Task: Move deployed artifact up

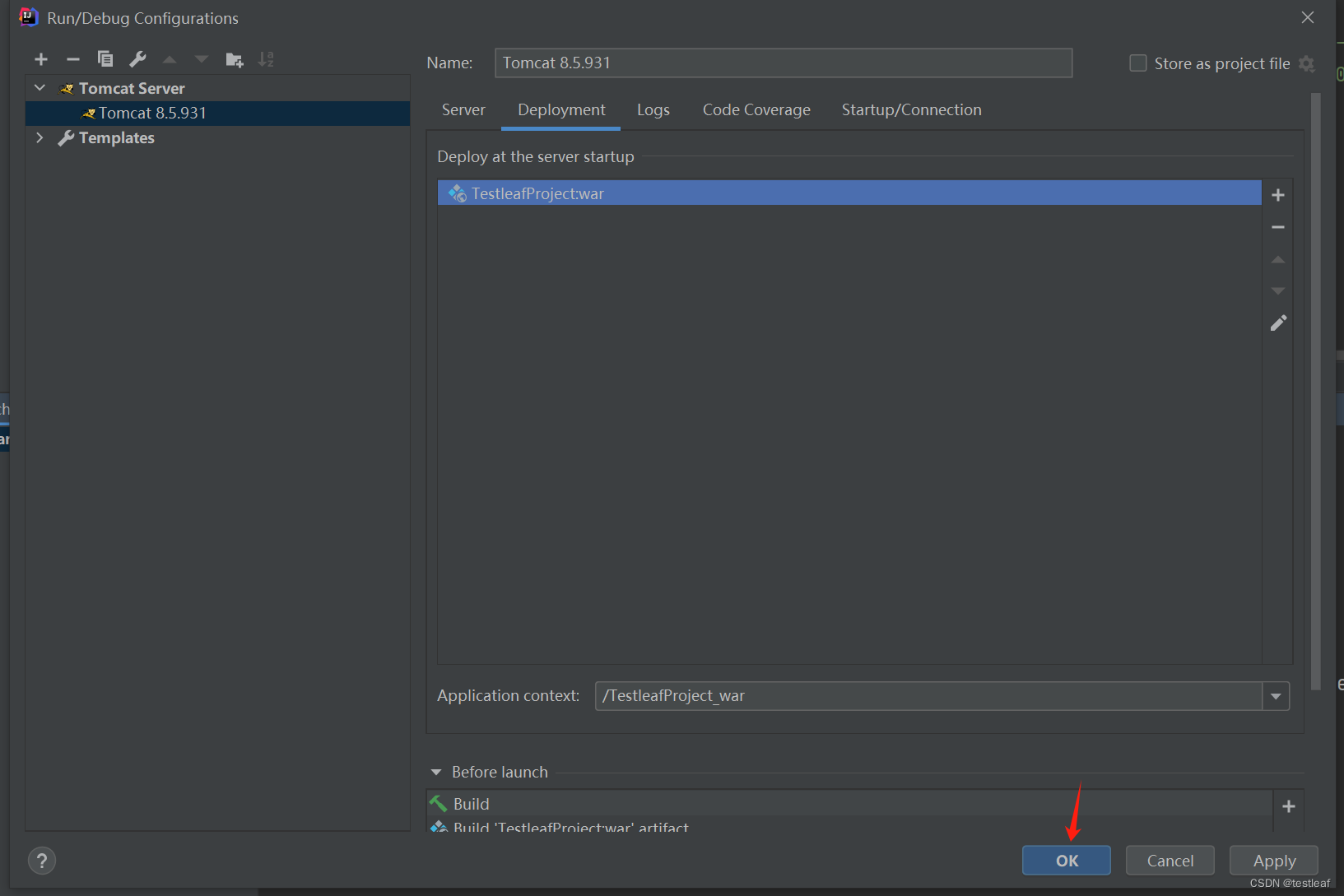Action: pos(1278,259)
